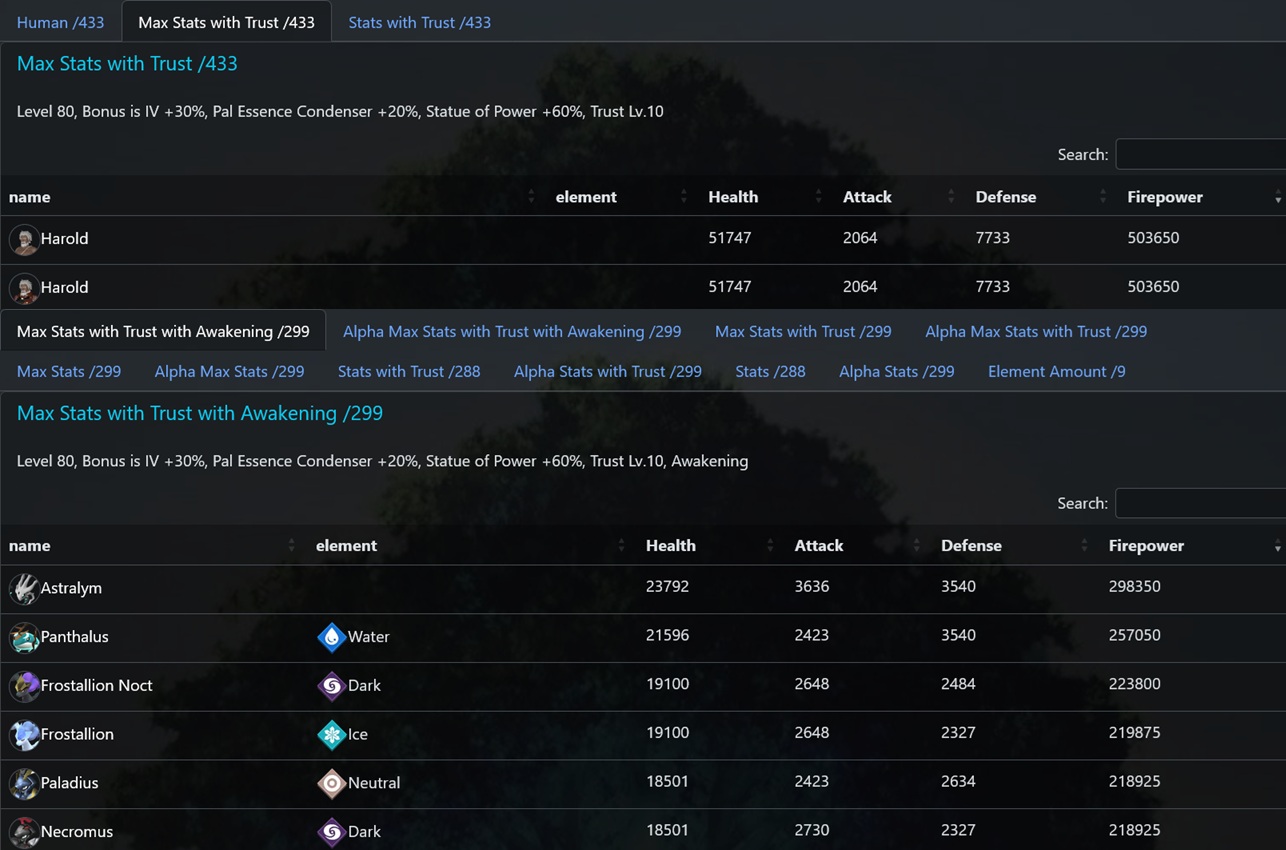This screenshot has width=1286, height=850.
Task: Sort the pal table by Attack column
Action: point(859,546)
